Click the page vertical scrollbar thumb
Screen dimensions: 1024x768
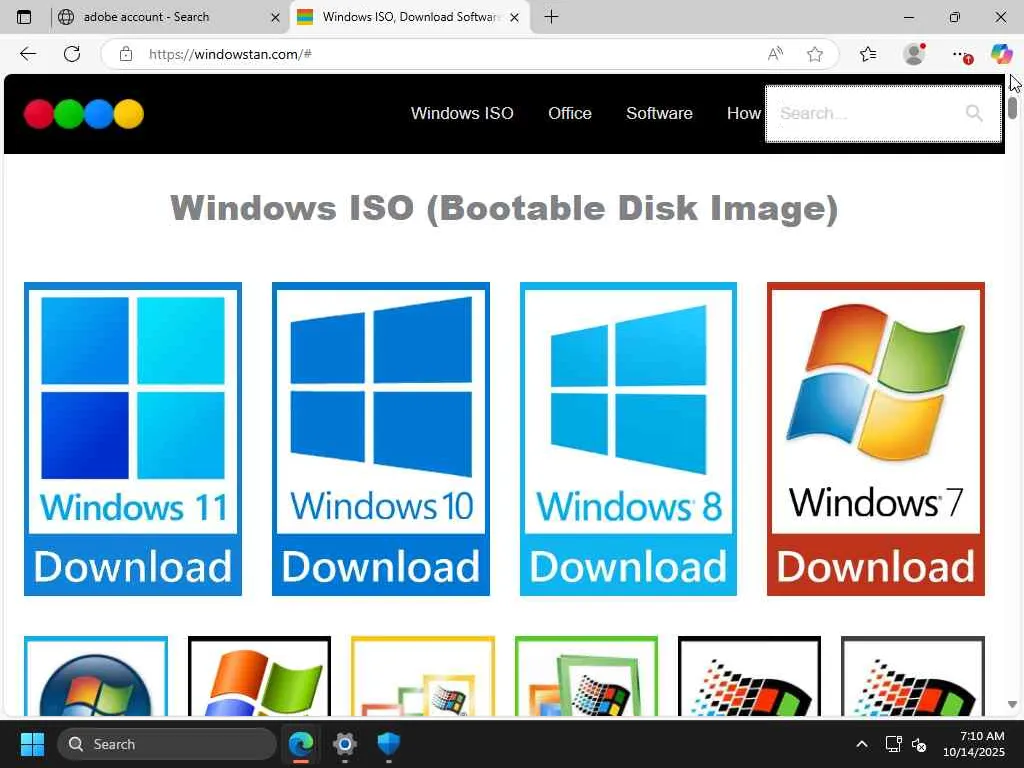pos(1012,107)
